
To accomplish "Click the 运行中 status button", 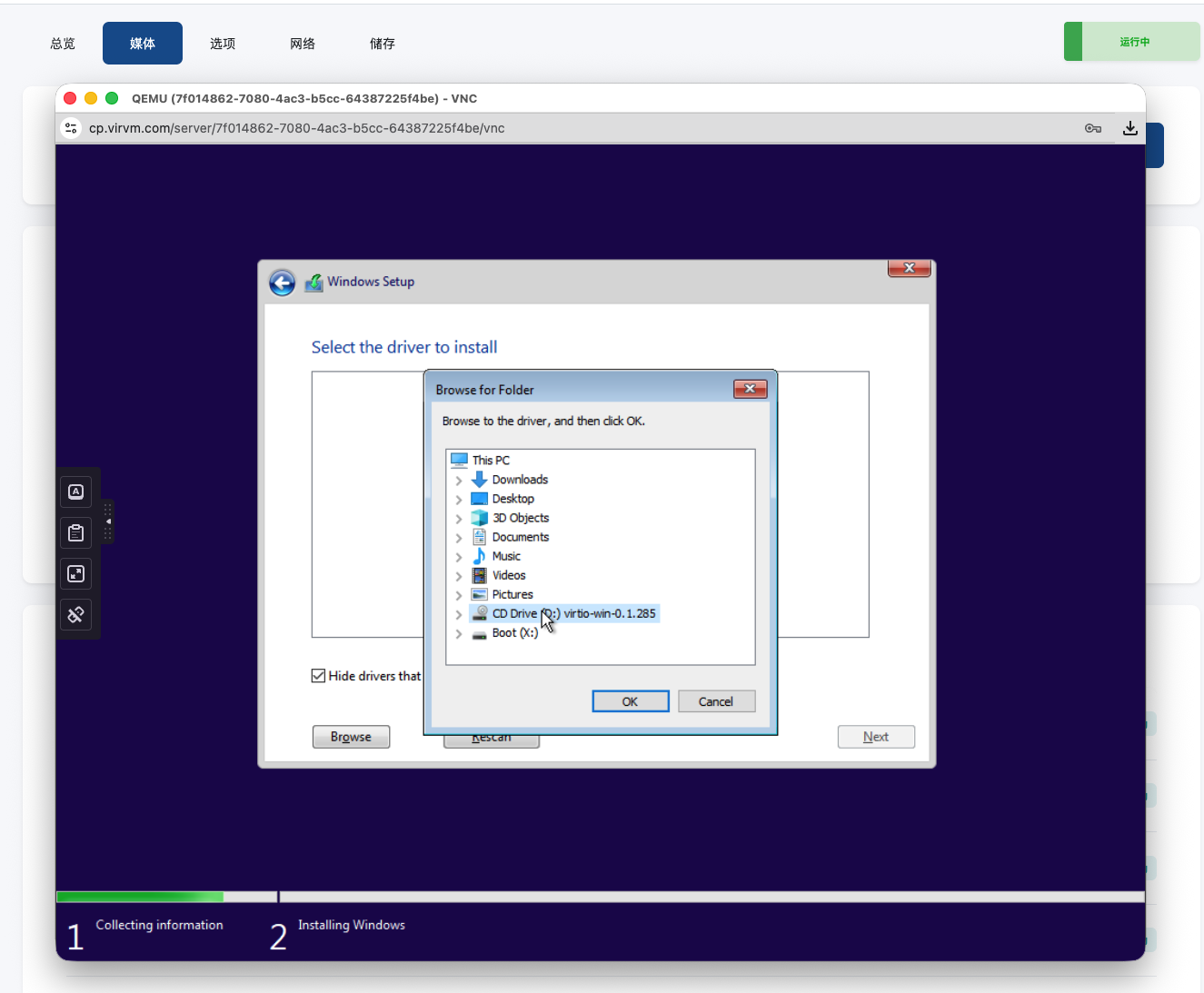I will click(1132, 42).
